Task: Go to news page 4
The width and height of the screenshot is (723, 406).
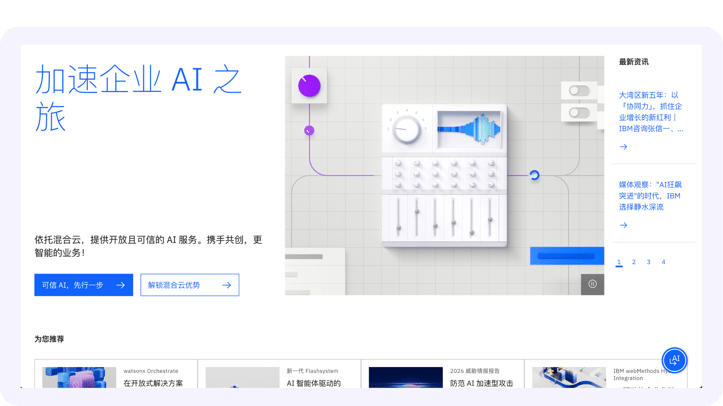Action: tap(663, 262)
